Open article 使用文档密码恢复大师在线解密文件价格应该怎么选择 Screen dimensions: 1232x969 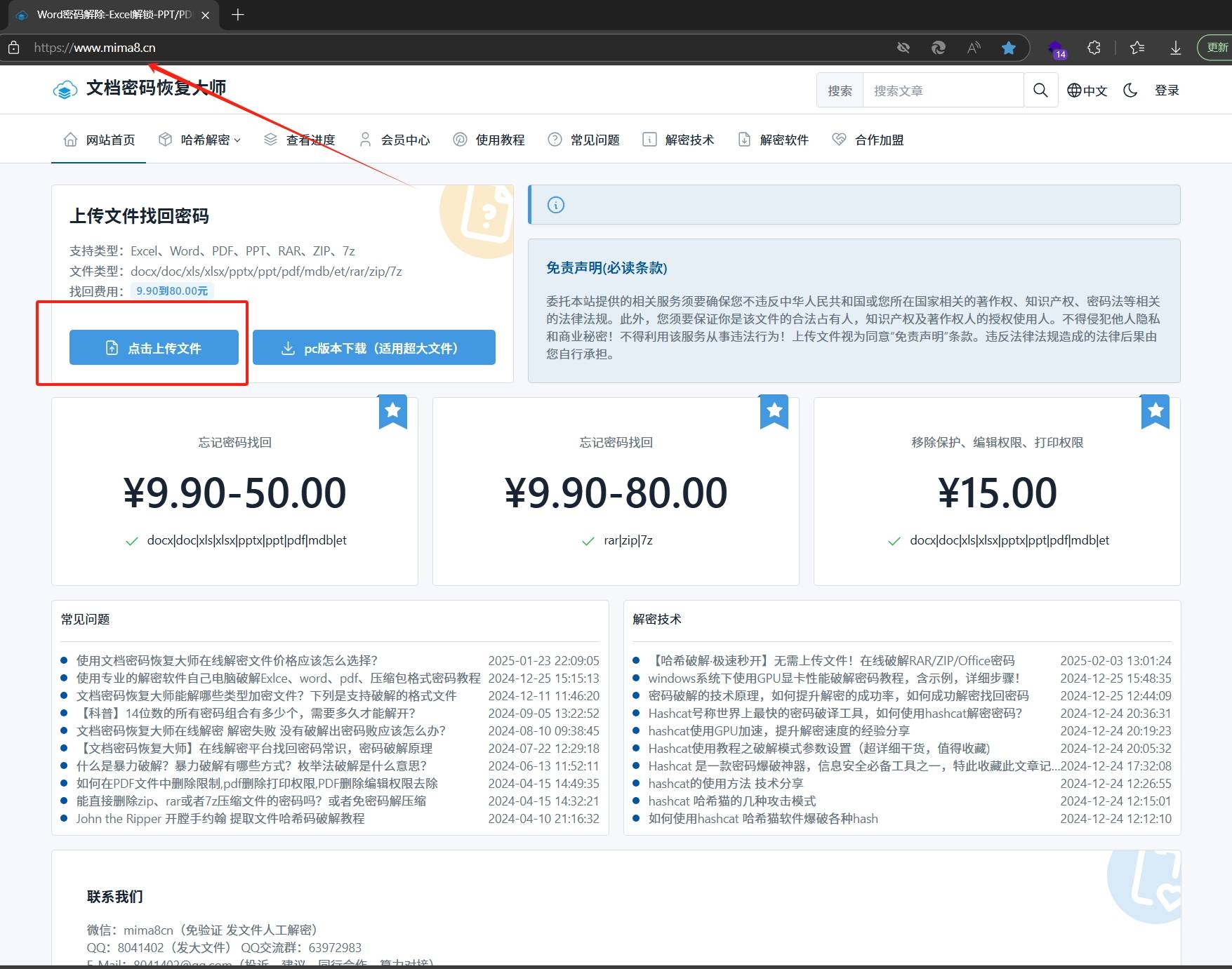(x=227, y=660)
